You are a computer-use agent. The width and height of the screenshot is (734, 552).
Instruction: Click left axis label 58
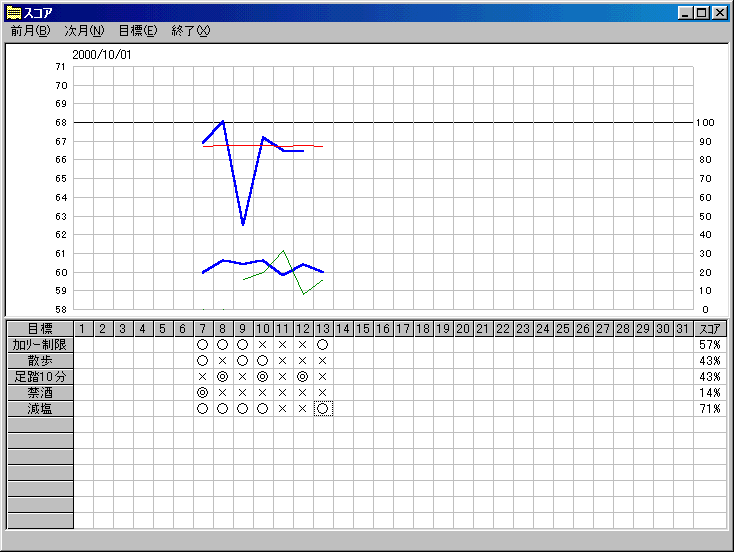click(x=61, y=309)
